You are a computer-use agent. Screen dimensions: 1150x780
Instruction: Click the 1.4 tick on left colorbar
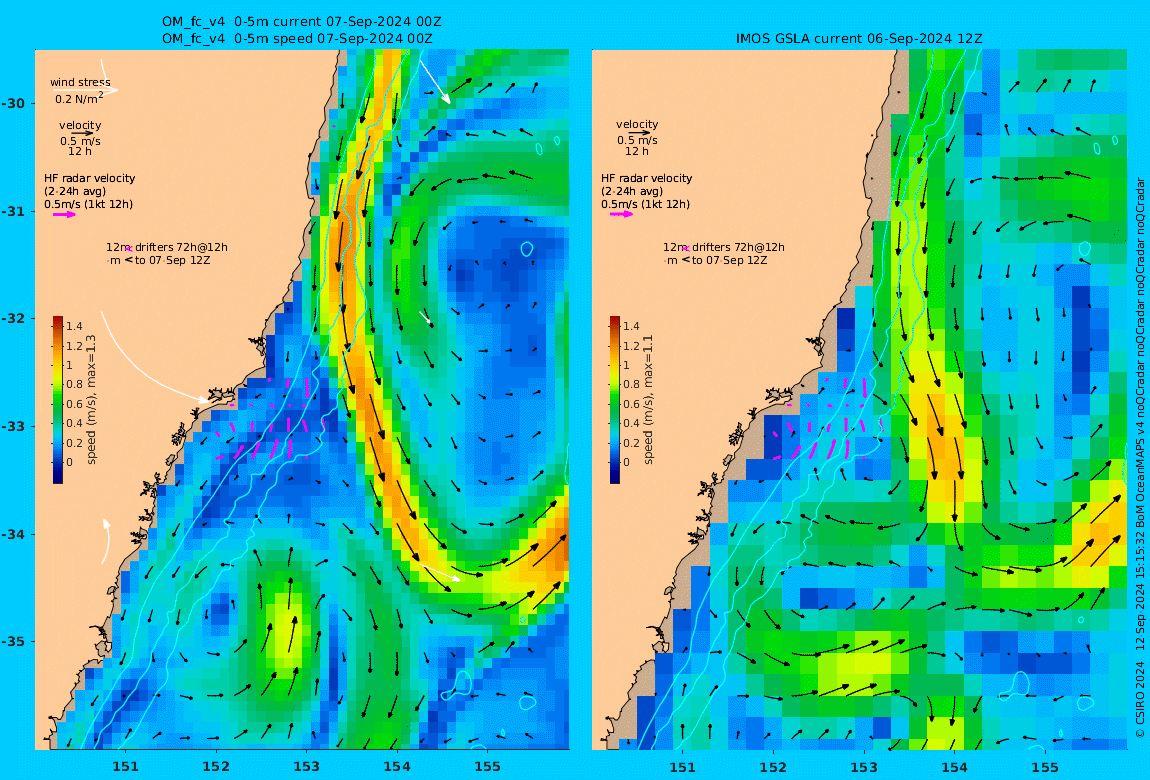pyautogui.click(x=74, y=326)
